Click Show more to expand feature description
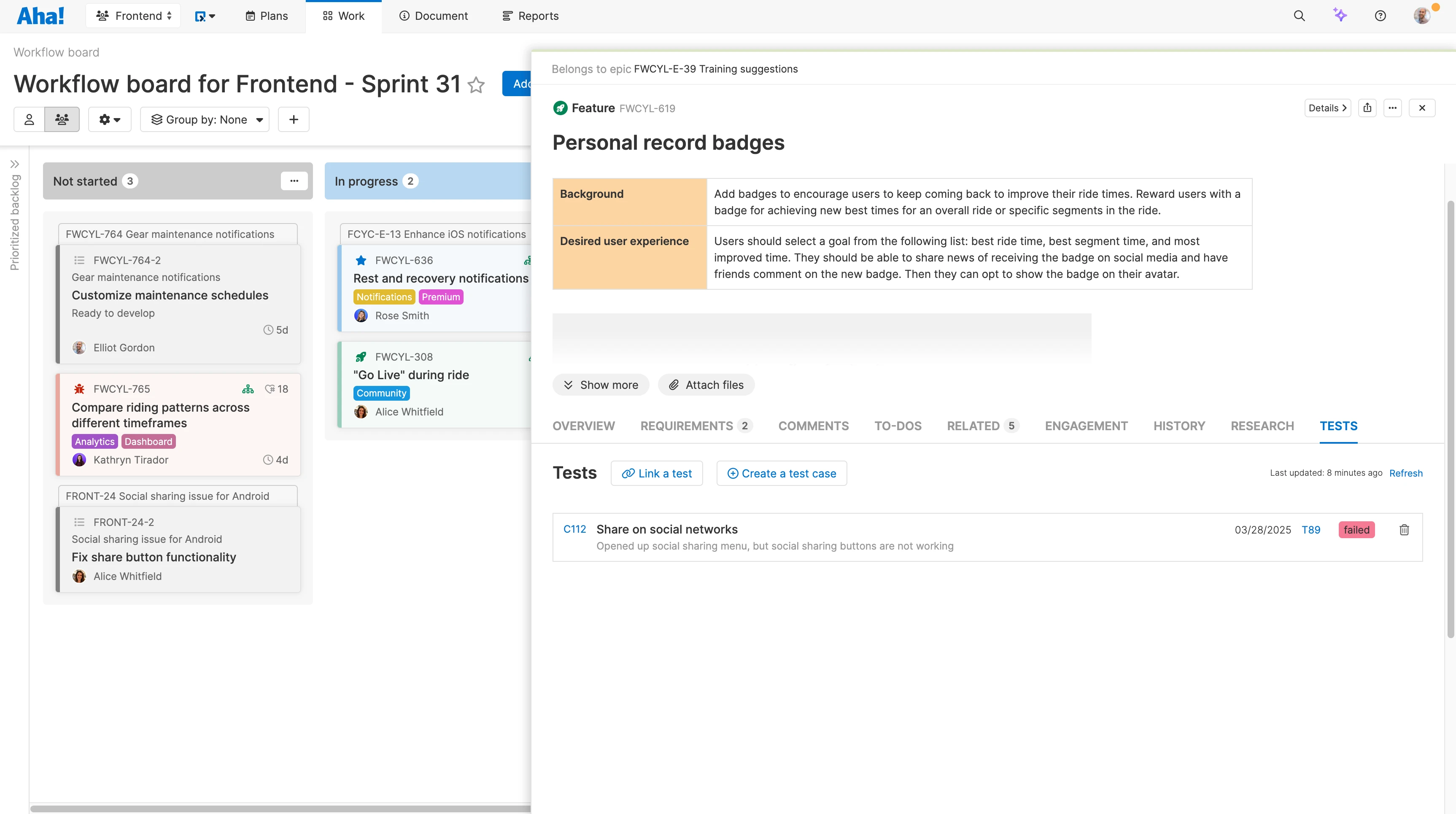Screen dimensions: 1456x814 (601, 384)
